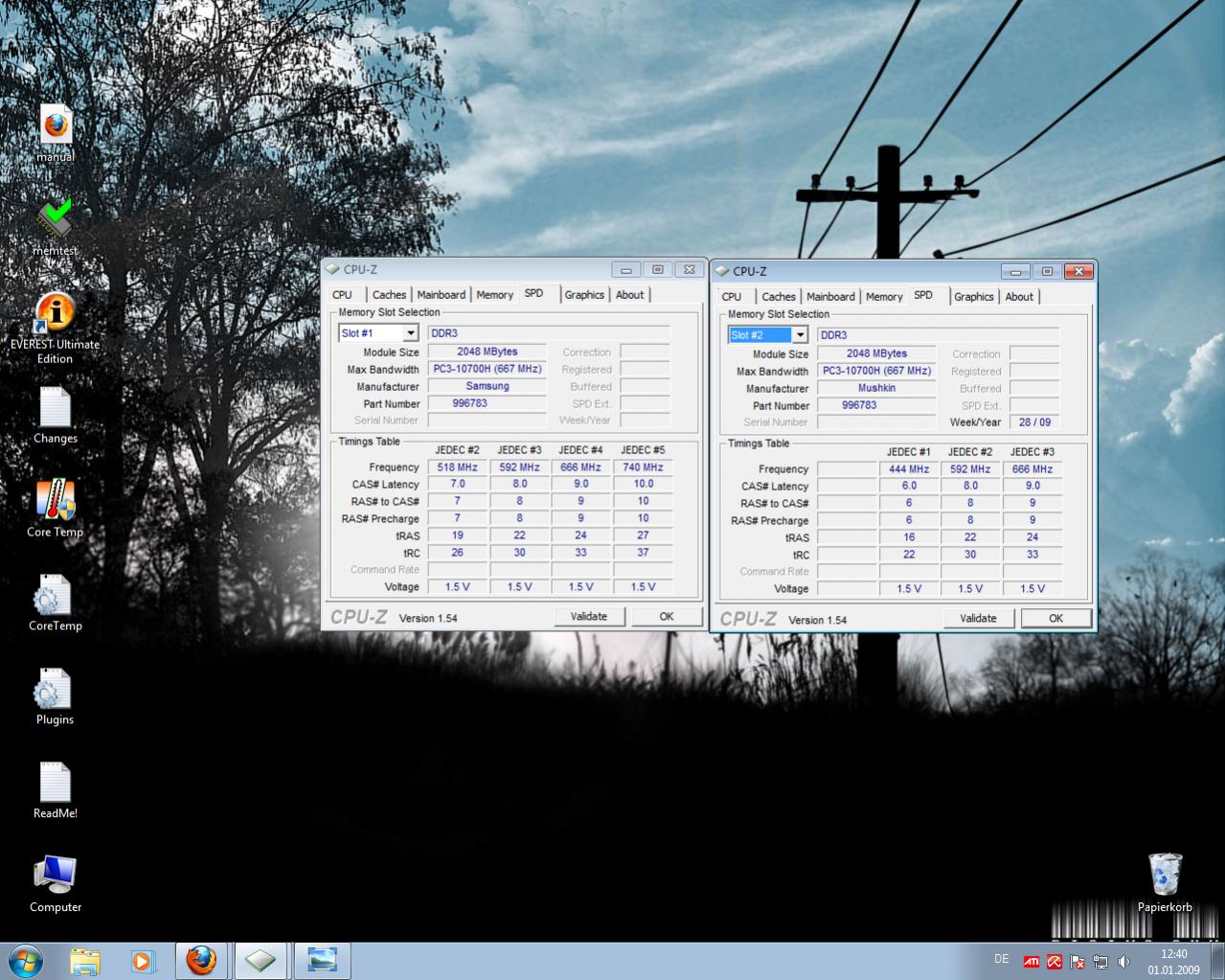The width and height of the screenshot is (1225, 980).
Task: Switch to CPU tab in right CPU-Z window
Action: 732,297
